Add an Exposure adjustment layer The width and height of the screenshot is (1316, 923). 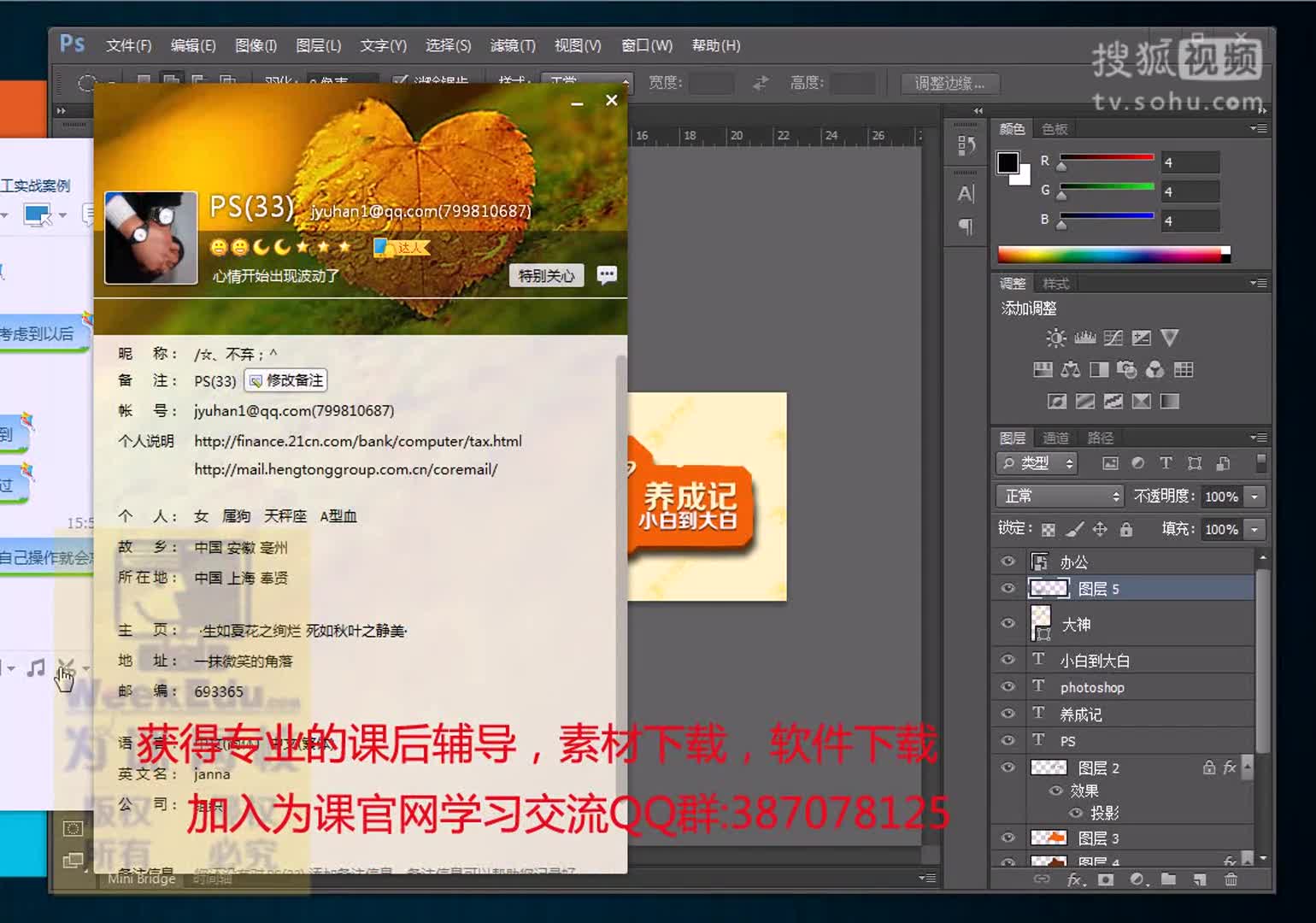(1142, 338)
